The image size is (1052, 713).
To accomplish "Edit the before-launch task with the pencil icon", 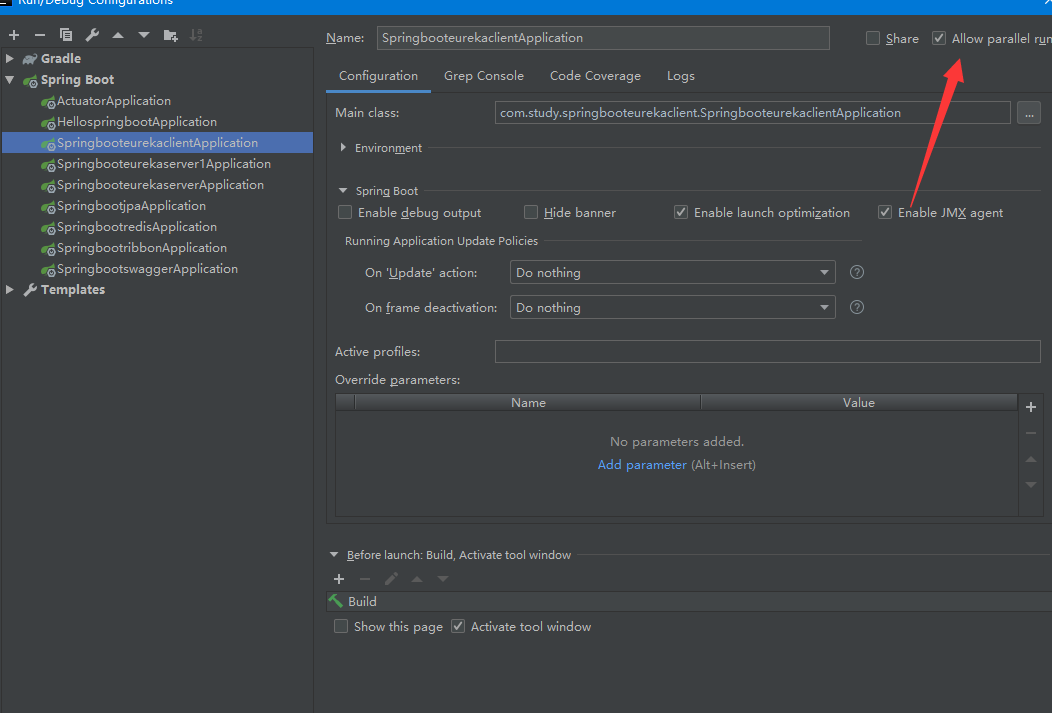I will 391,578.
